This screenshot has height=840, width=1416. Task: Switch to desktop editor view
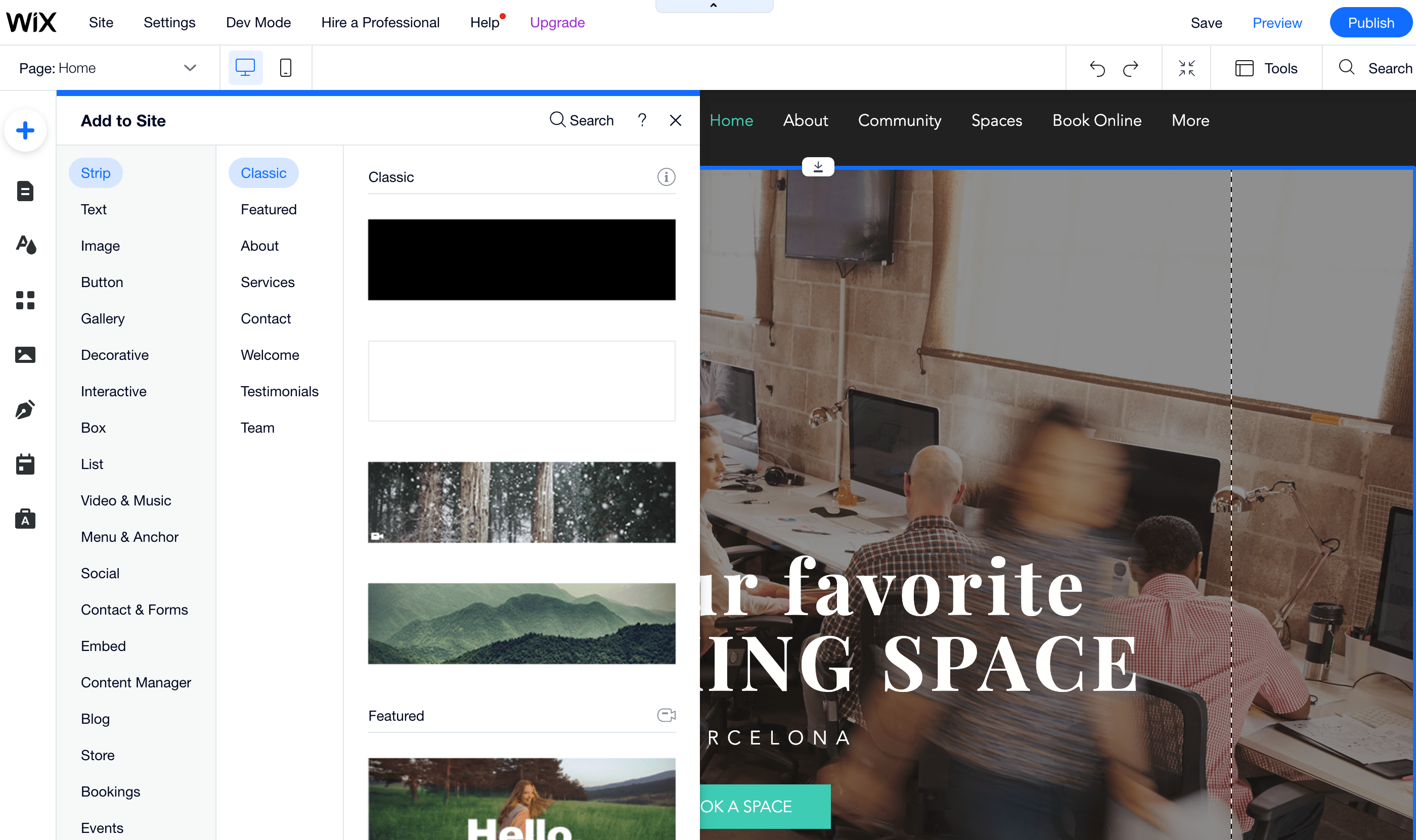tap(245, 68)
